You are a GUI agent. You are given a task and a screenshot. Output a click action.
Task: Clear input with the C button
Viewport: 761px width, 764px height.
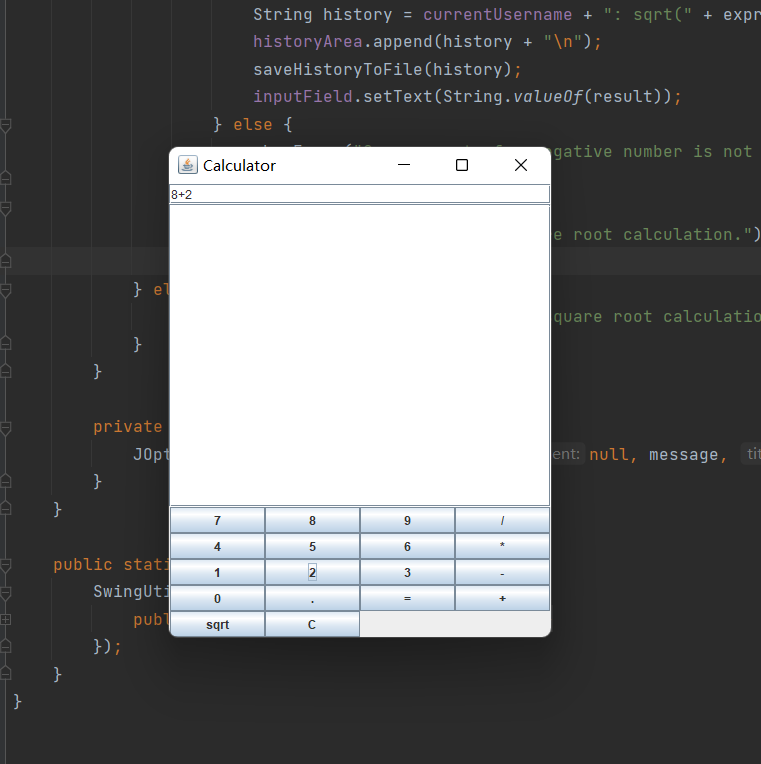312,624
